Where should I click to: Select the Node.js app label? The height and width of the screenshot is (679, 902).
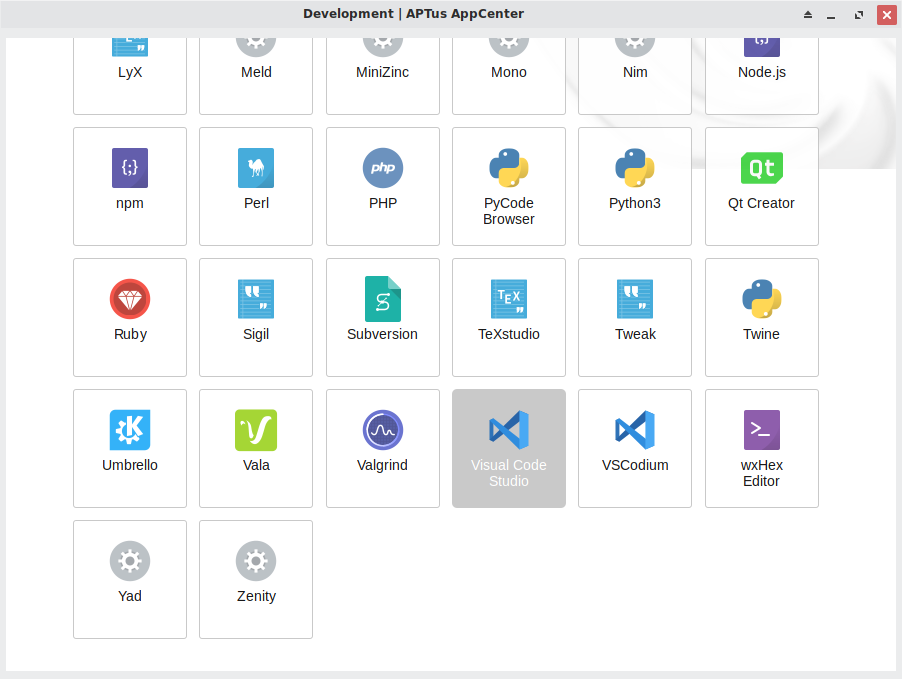(x=762, y=72)
